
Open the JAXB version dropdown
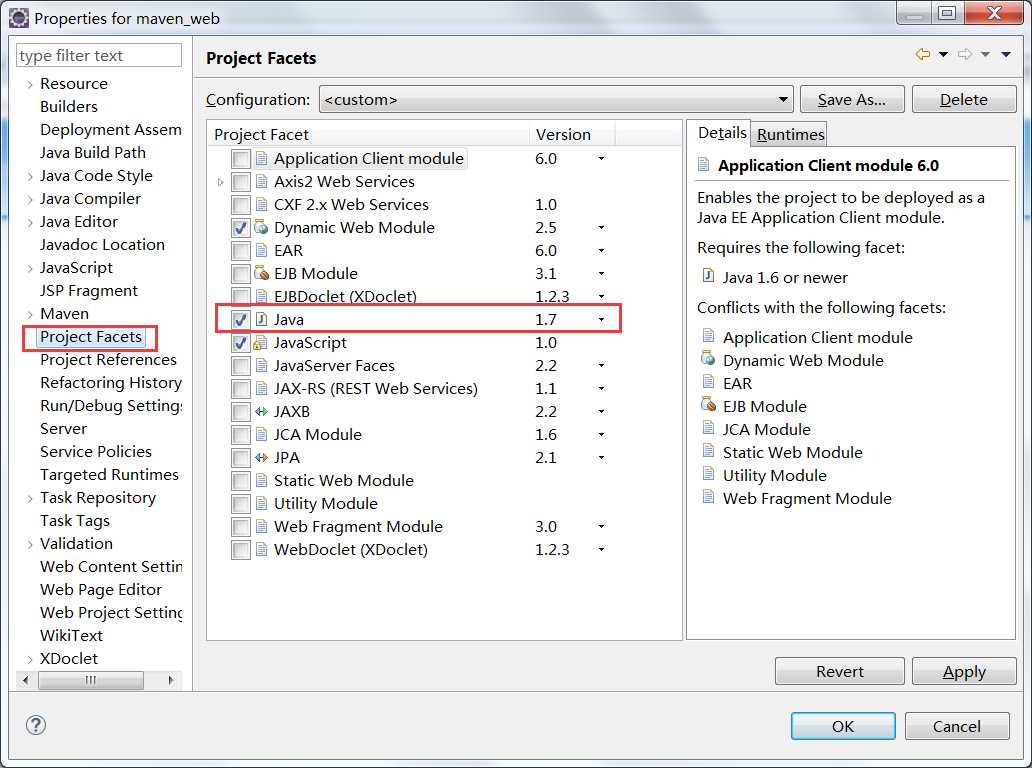tap(601, 413)
